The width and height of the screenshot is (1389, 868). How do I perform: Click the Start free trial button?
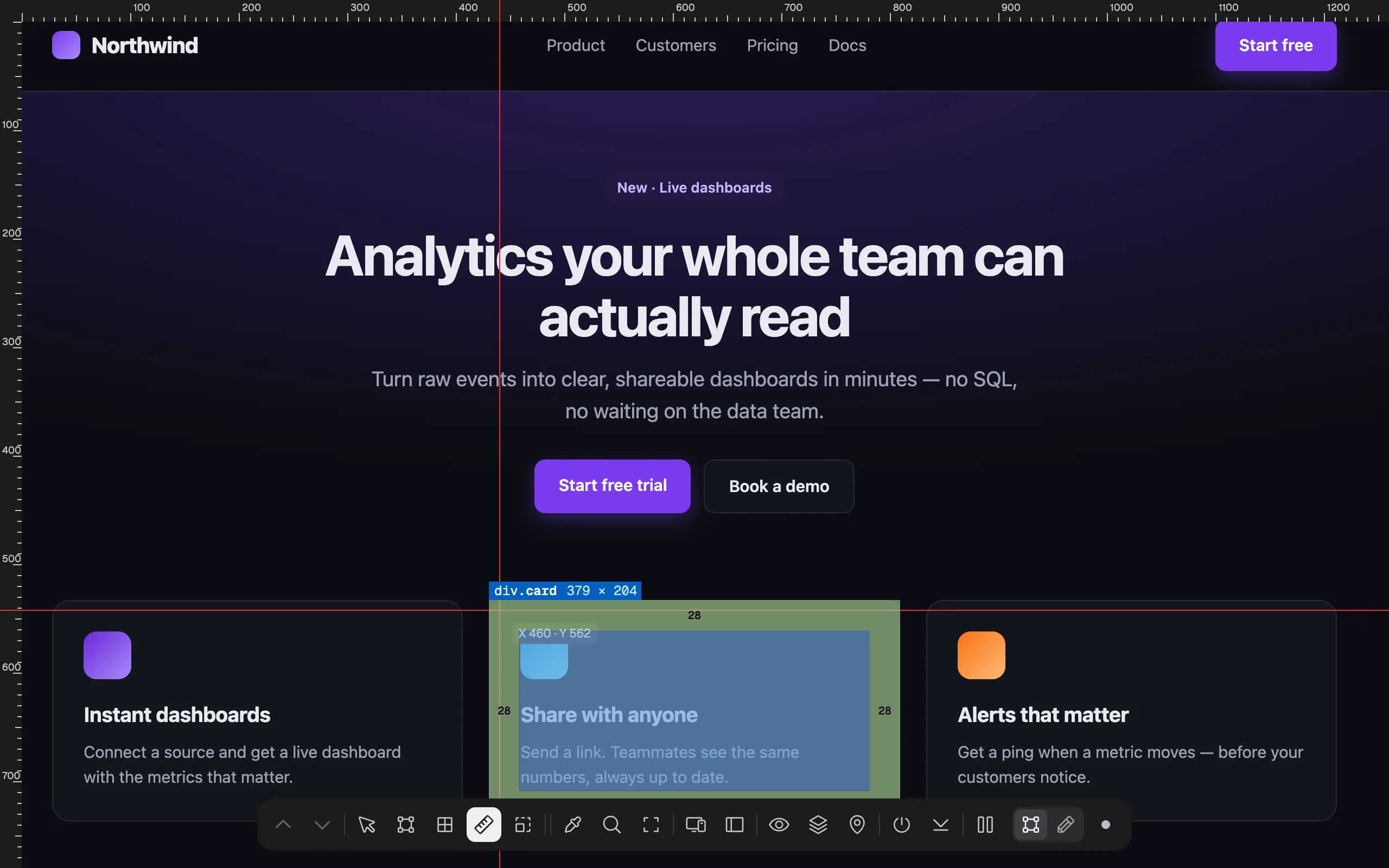tap(613, 486)
